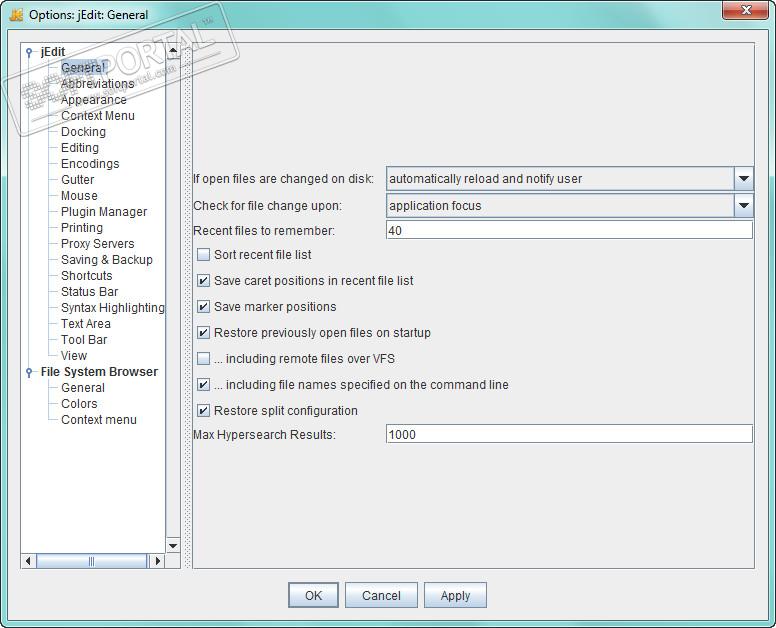Click the Apply button
Image resolution: width=776 pixels, height=628 pixels.
pos(455,595)
